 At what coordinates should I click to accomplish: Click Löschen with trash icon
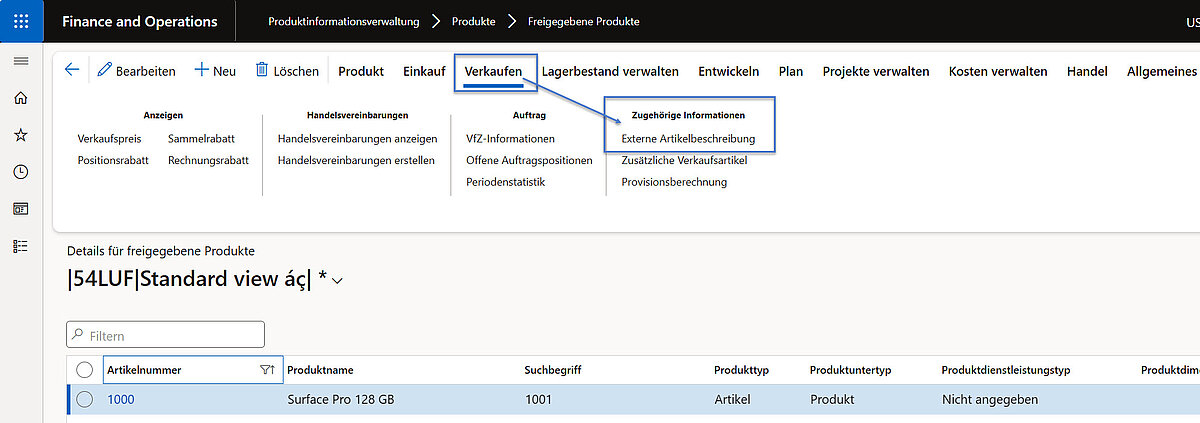287,71
